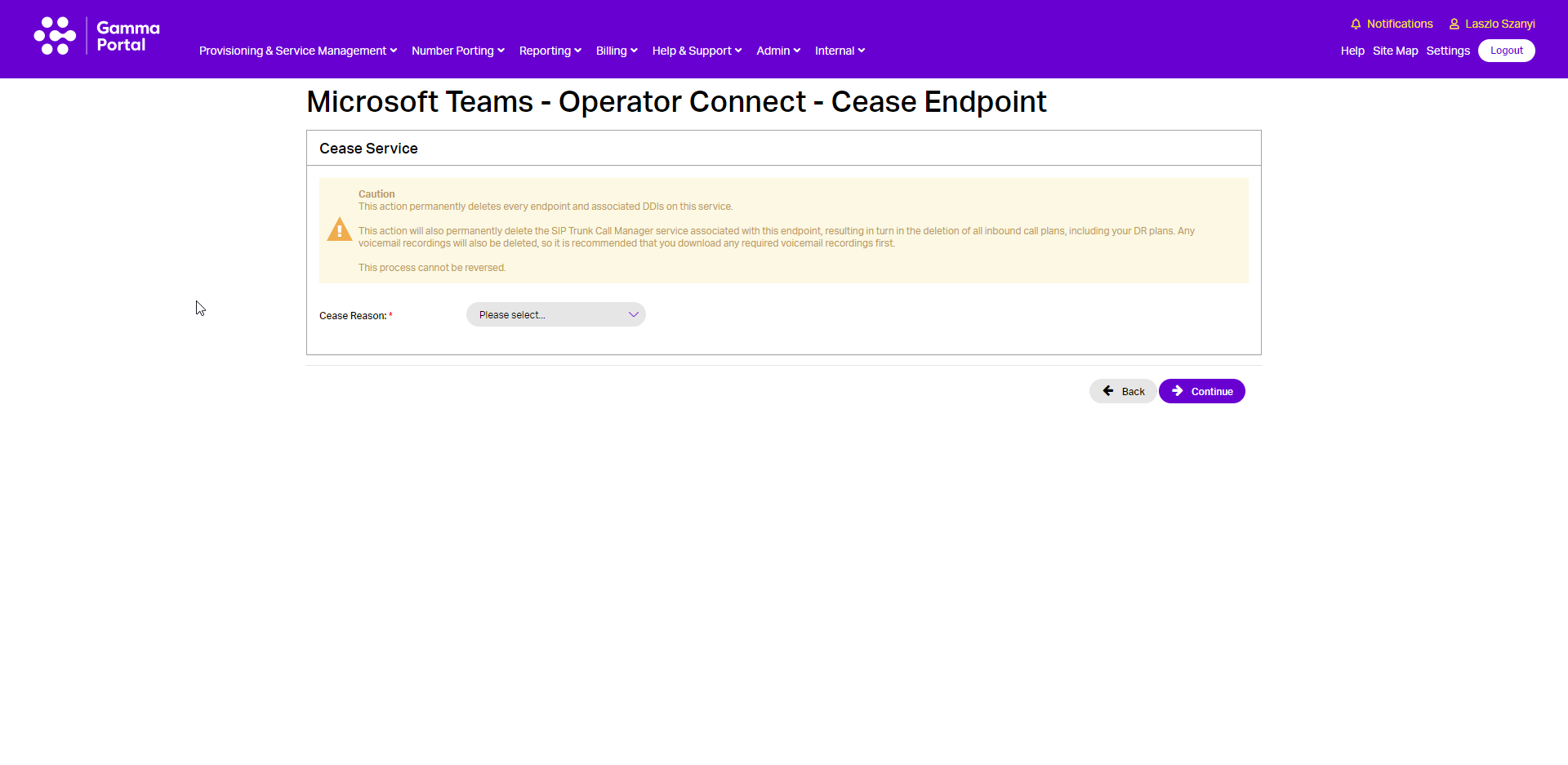Click the Notifications bell icon
Screen dimensions: 1568x765
pos(1356,24)
